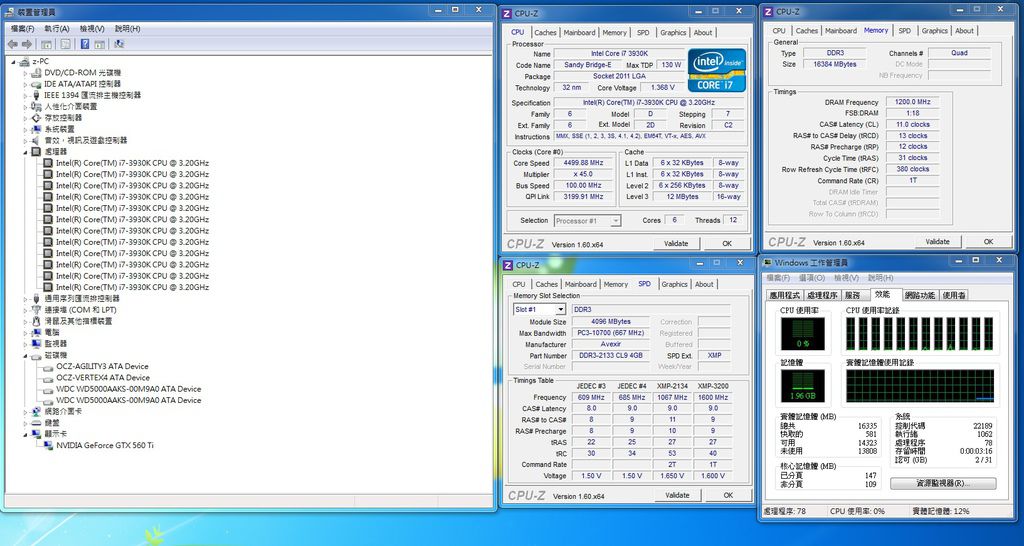Expand the IDE ATA/ATAPI 控制器 node
The height and width of the screenshot is (546, 1024).
[26, 84]
